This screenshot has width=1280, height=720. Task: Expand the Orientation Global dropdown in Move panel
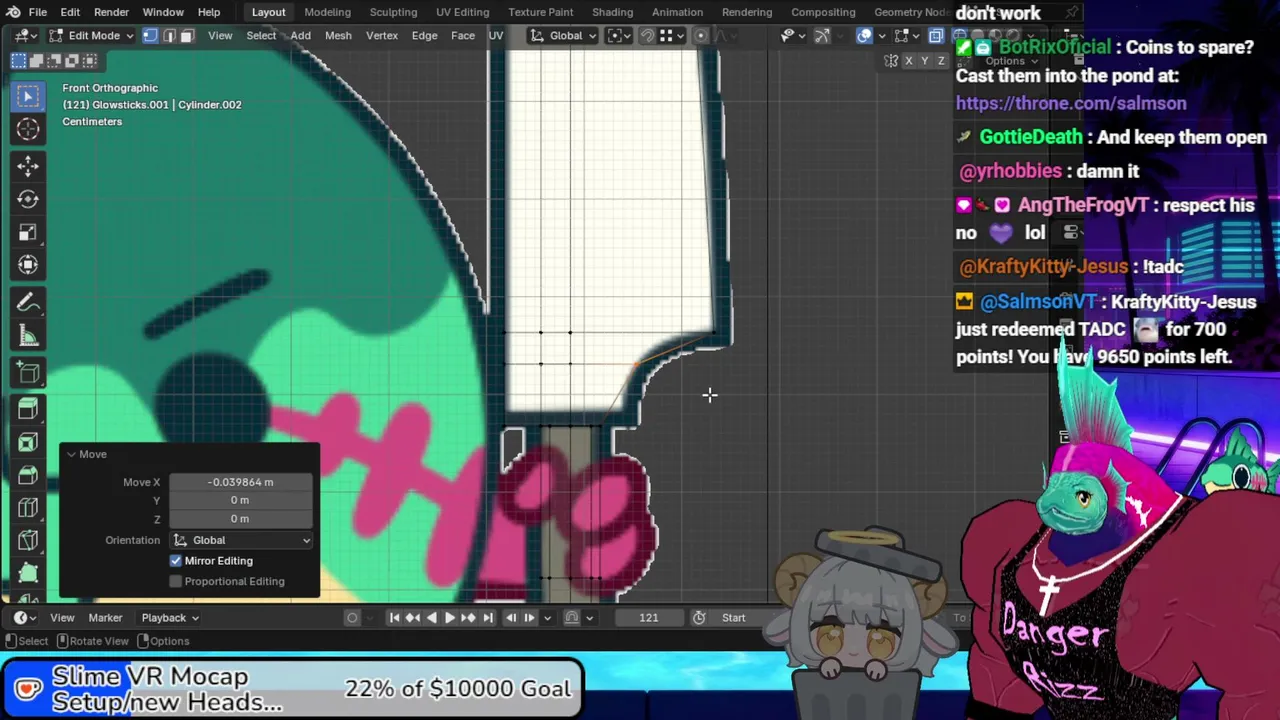pyautogui.click(x=241, y=540)
